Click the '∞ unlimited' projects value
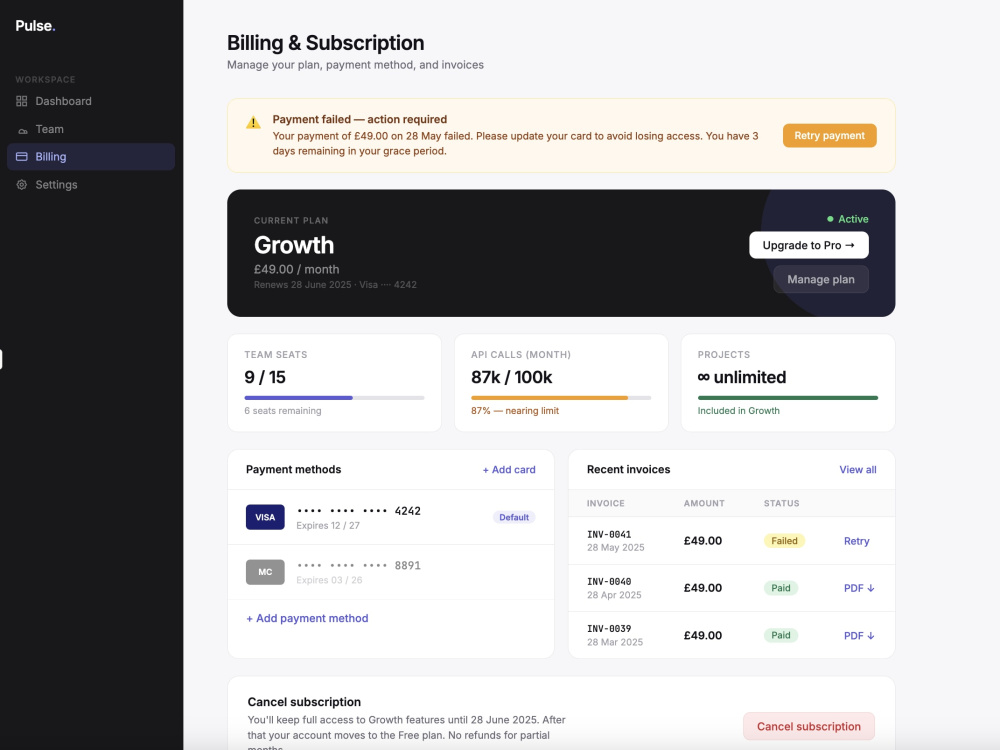 (742, 377)
